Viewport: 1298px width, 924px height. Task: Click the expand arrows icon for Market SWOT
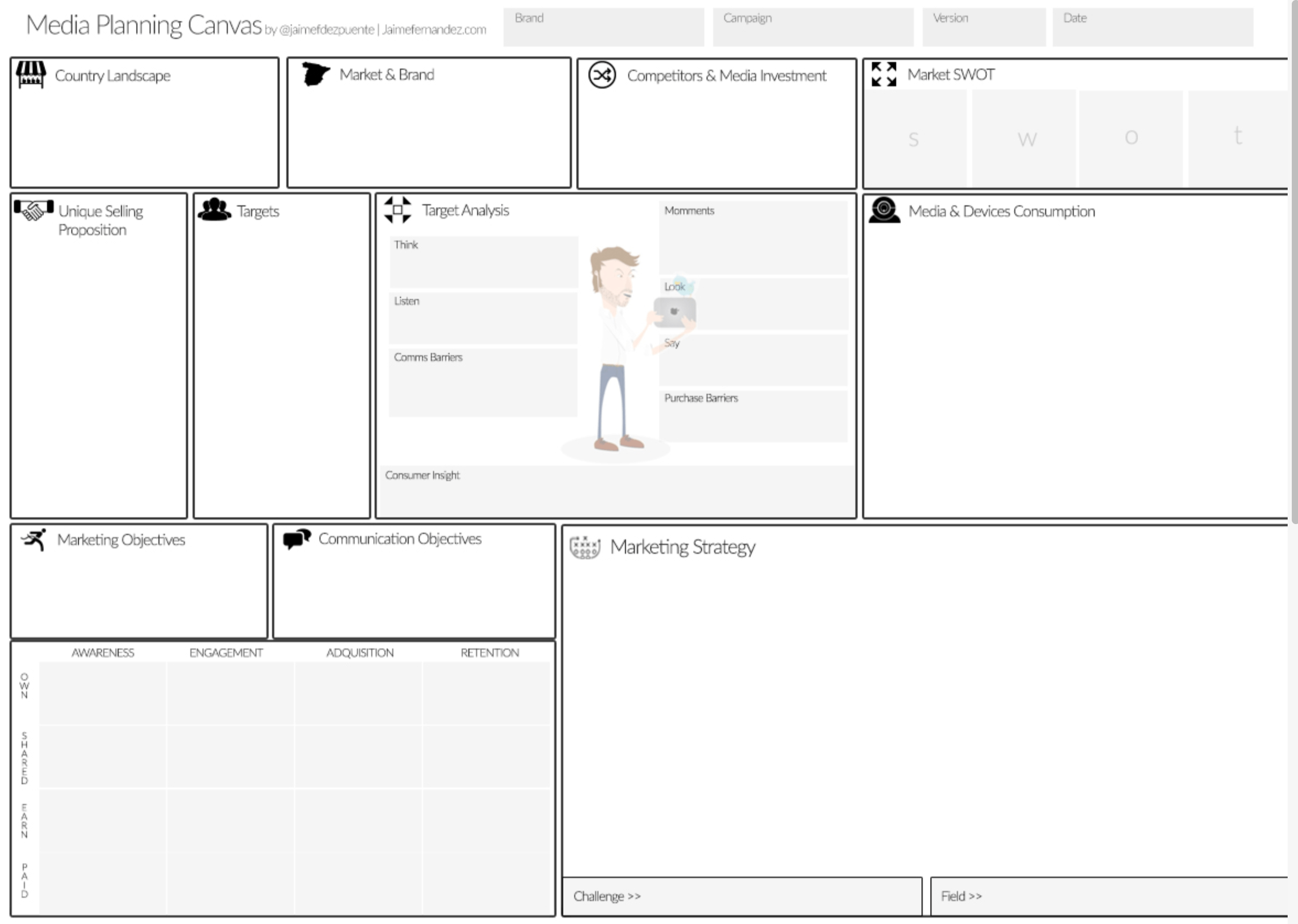click(x=884, y=74)
